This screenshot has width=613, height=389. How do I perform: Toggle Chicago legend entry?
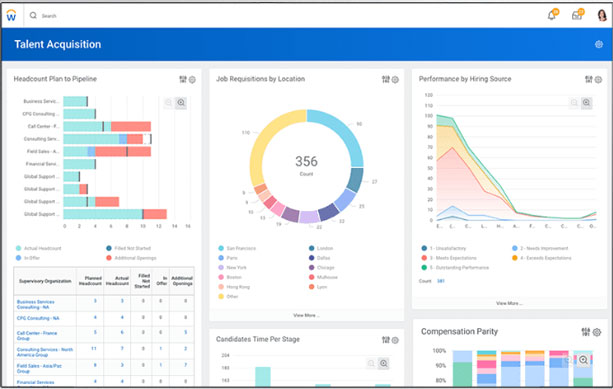(322, 267)
